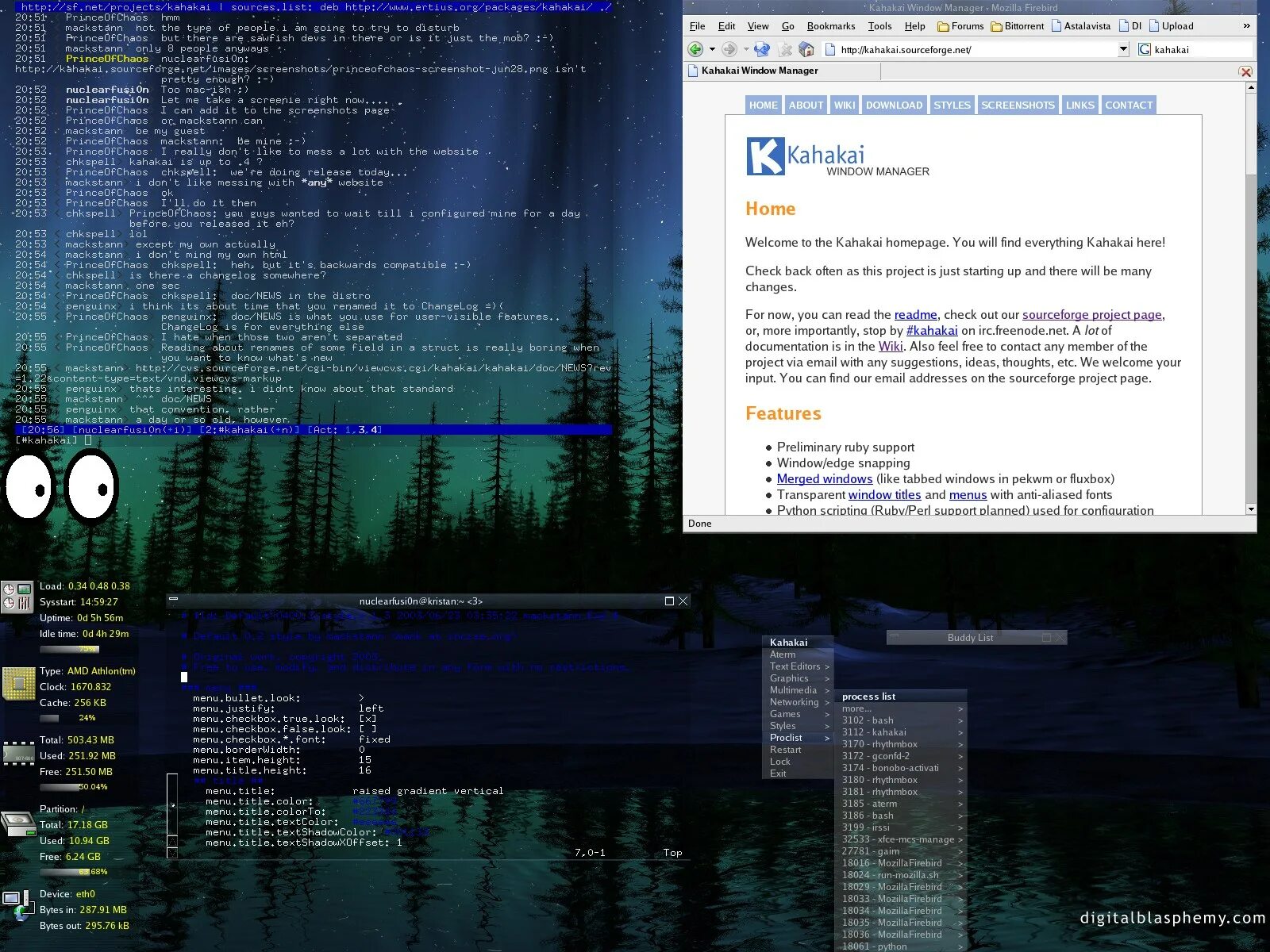1270x952 pixels.
Task: Close the Kahakai Window Manager tab via red X
Action: (x=1245, y=71)
